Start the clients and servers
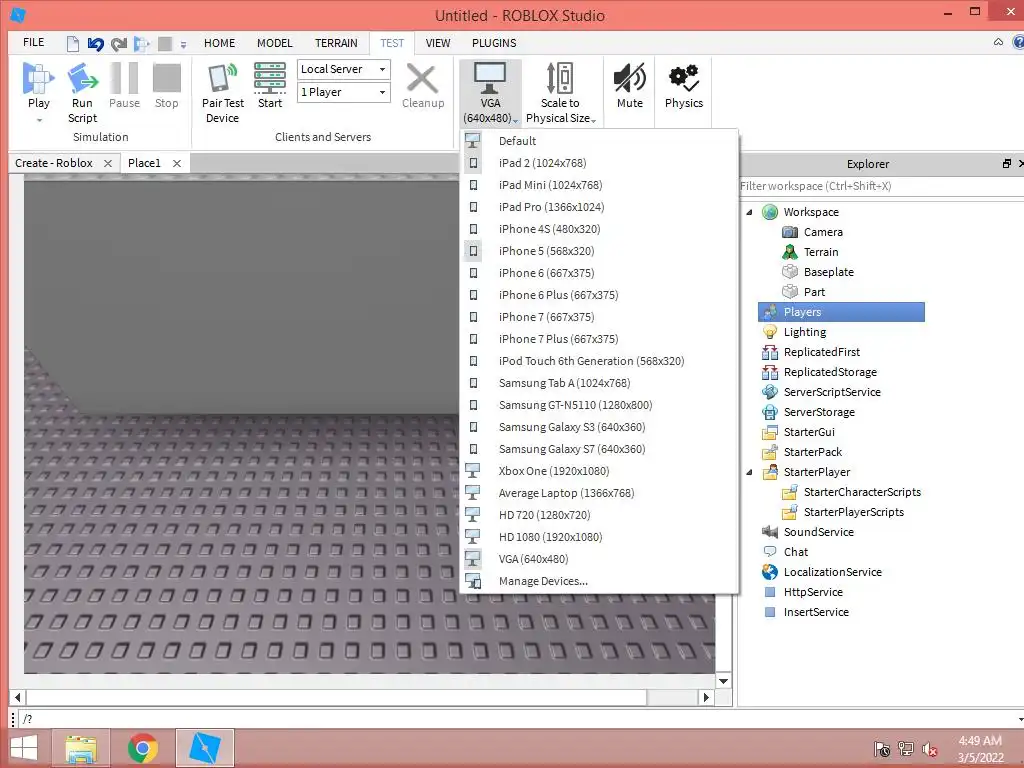 point(270,86)
